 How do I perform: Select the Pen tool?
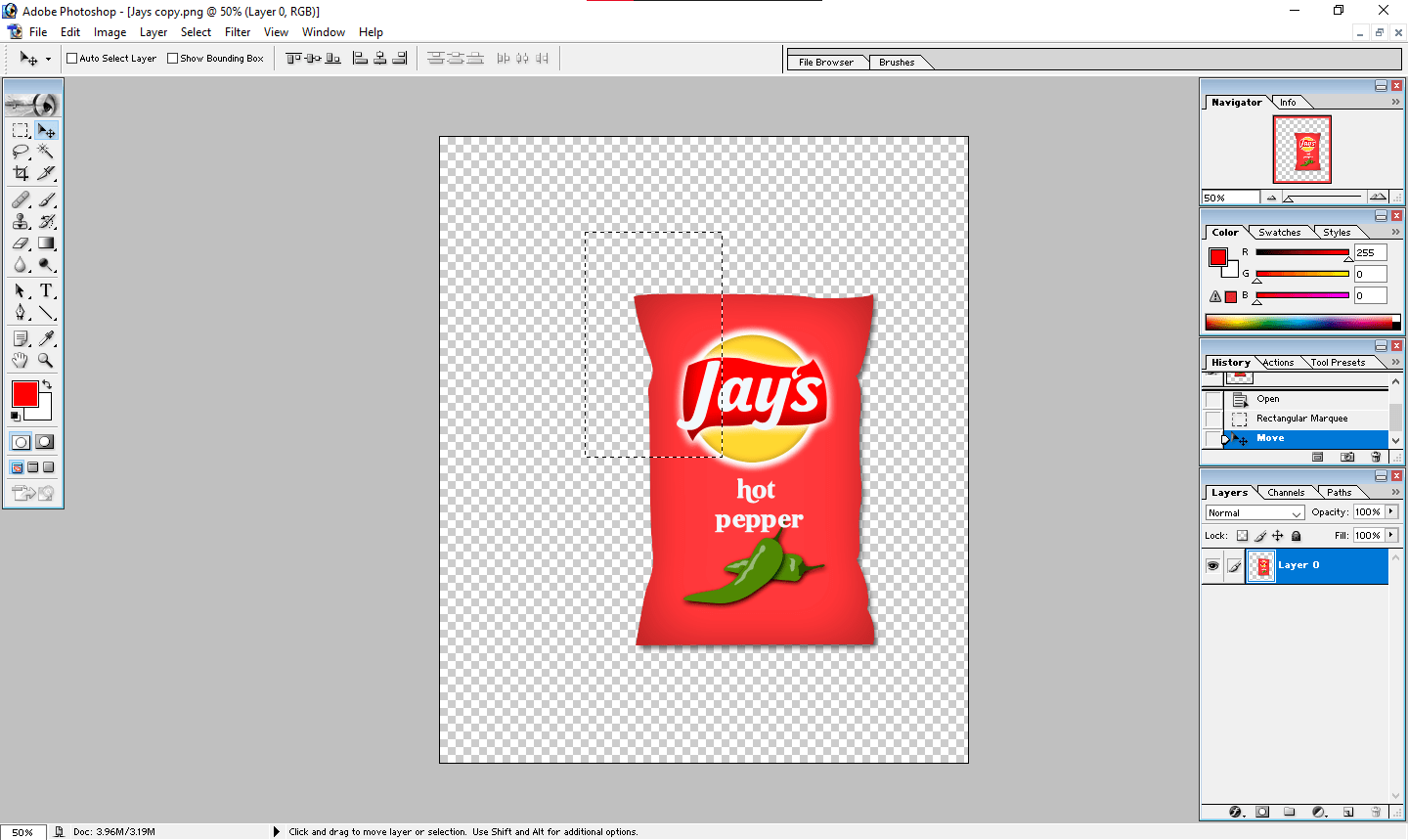click(21, 312)
